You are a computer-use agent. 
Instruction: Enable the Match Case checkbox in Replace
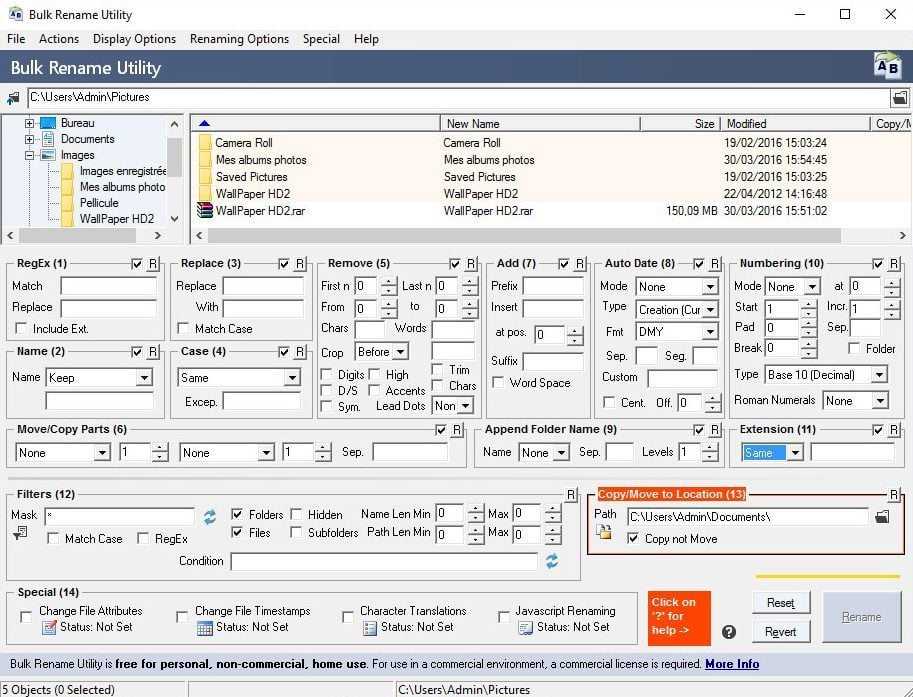tap(183, 329)
